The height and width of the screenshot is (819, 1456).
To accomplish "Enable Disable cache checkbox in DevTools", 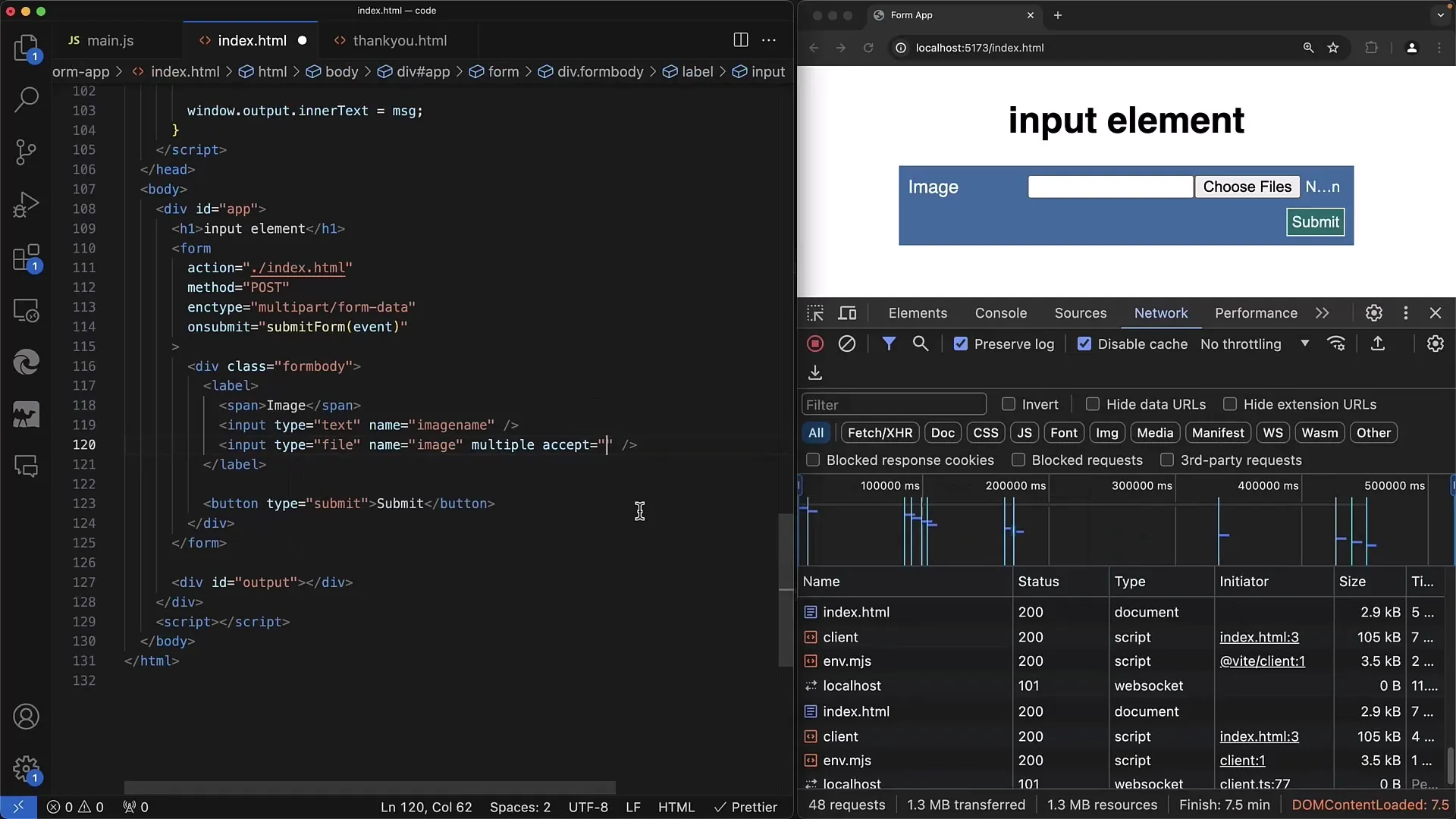I will (1083, 344).
